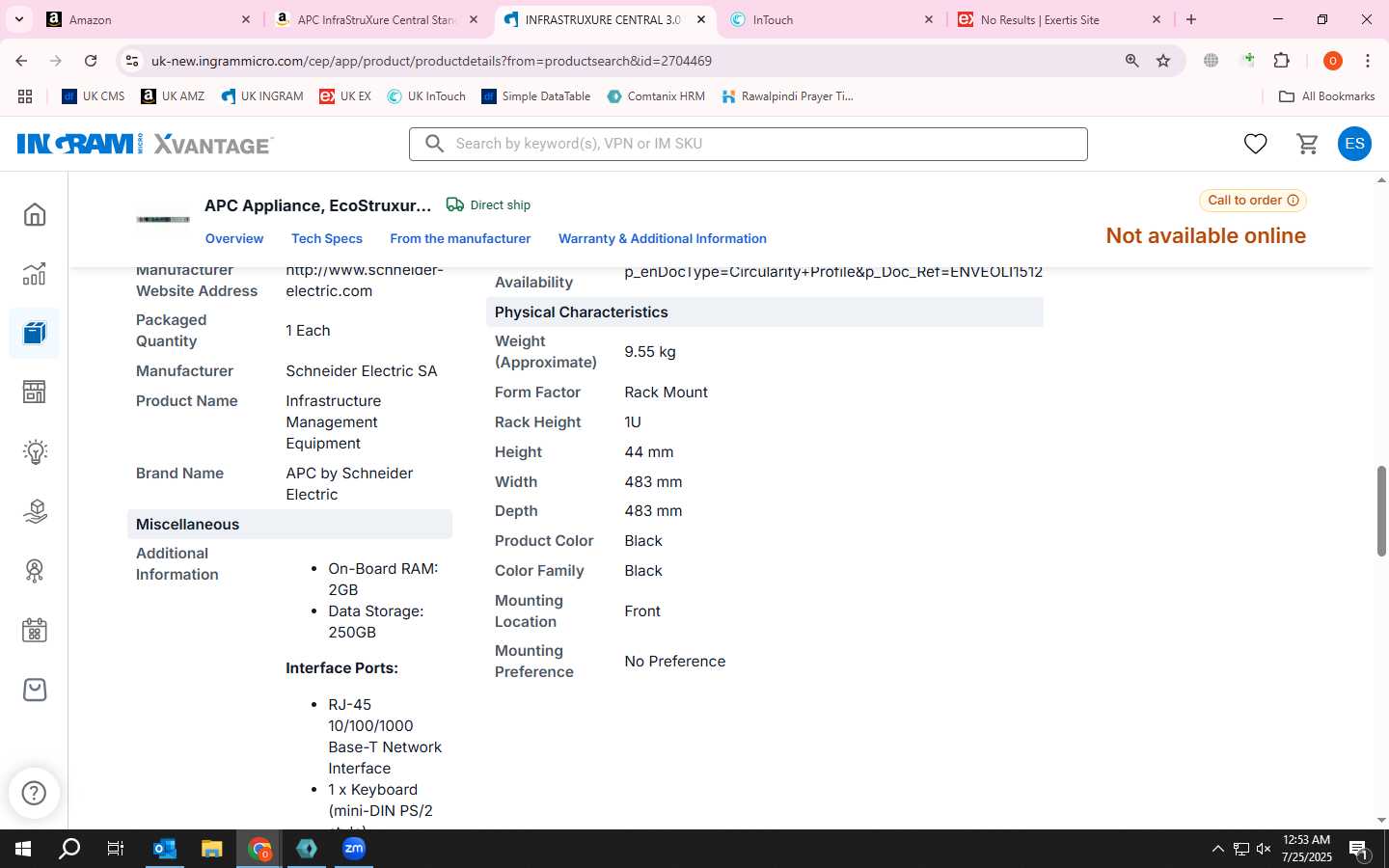Click the taskbar clock showing 12:53 AM
Screen dimensions: 1389x868
(1306, 849)
